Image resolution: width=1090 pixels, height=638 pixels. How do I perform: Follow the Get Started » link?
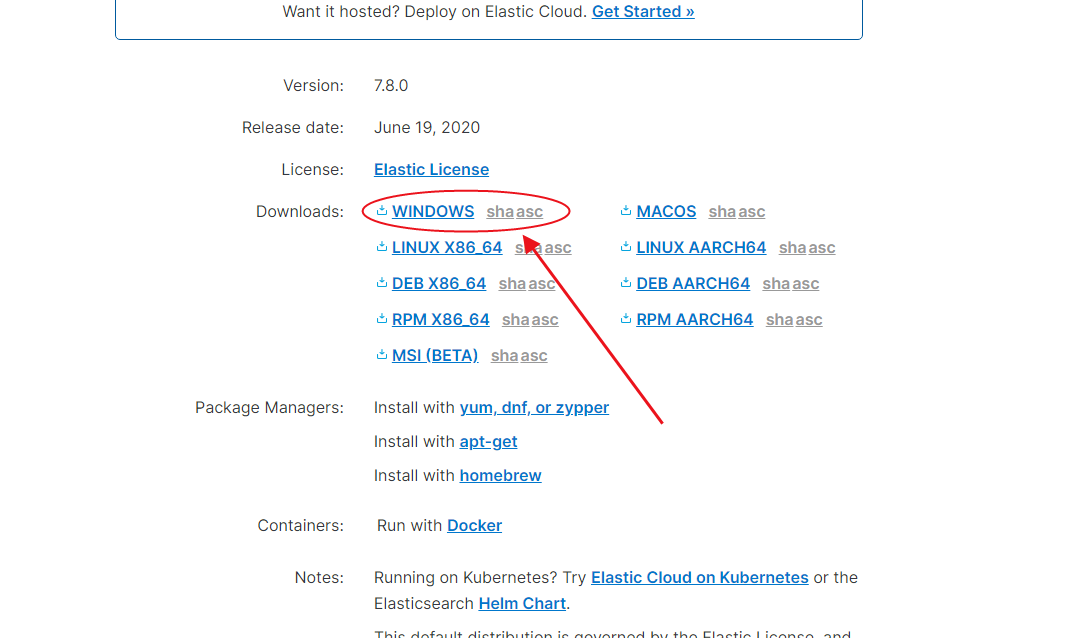(x=643, y=12)
